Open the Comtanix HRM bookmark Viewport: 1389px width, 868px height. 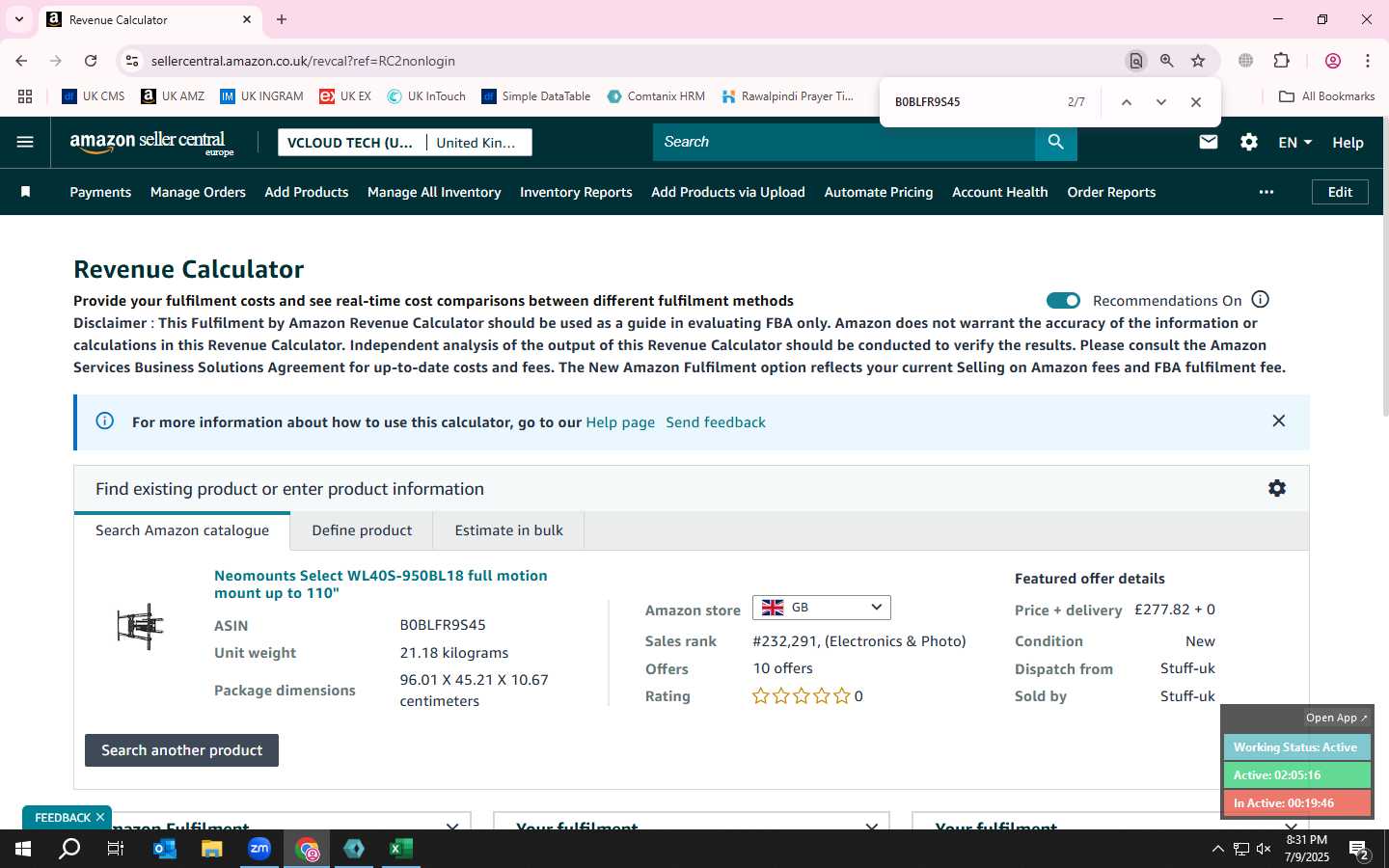point(656,96)
